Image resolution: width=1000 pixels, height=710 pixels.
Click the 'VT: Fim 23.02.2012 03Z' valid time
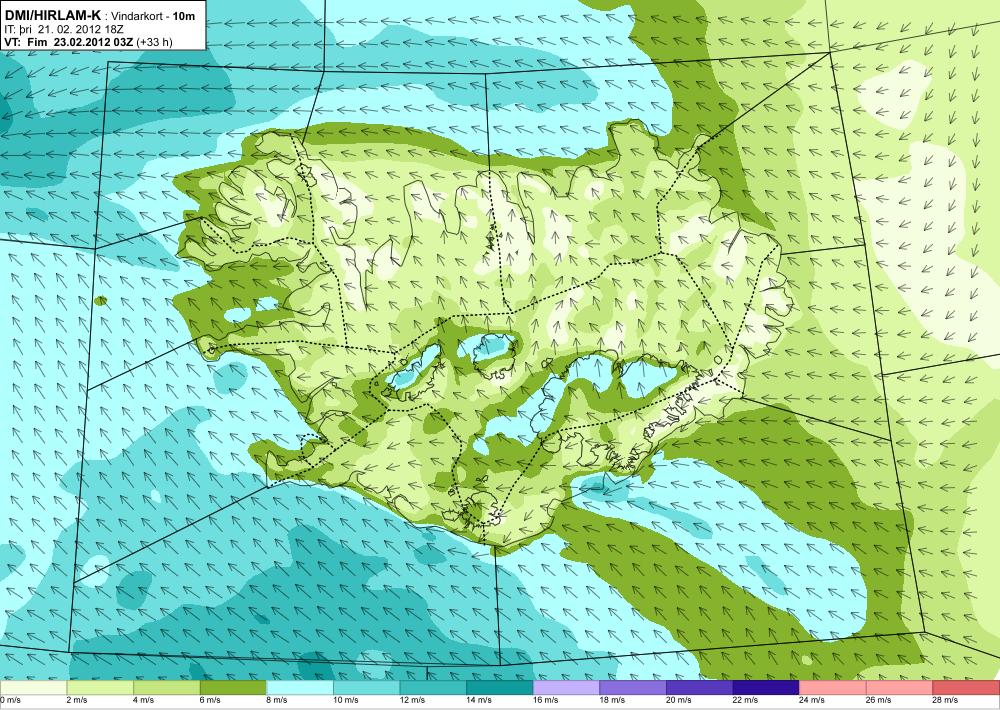(68, 42)
